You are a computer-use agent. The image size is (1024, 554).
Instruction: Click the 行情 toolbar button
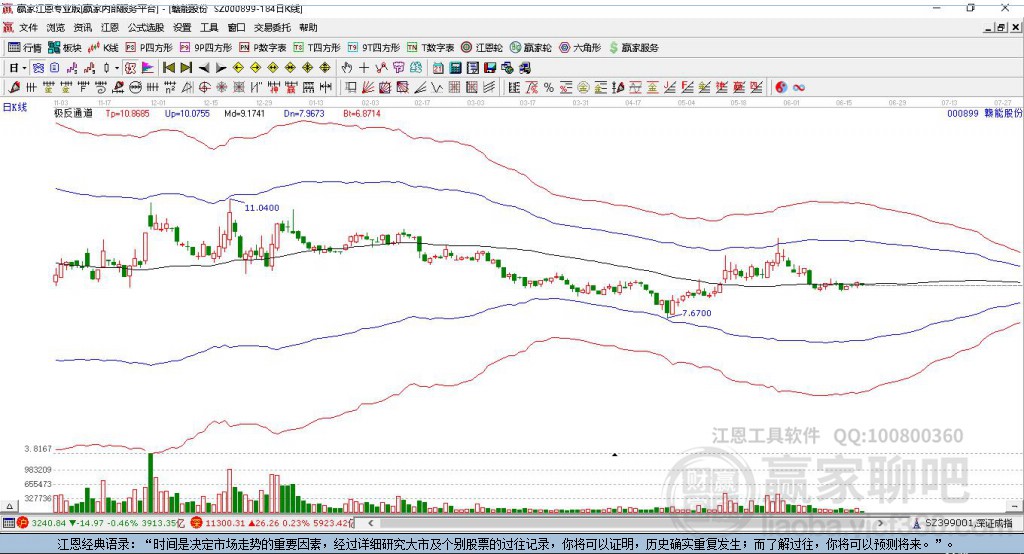[25, 48]
